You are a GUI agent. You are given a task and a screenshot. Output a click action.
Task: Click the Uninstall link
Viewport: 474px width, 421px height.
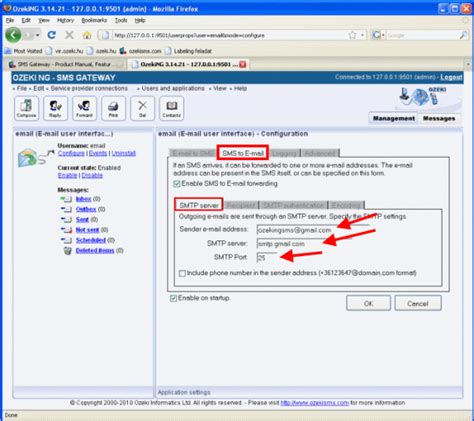point(124,153)
